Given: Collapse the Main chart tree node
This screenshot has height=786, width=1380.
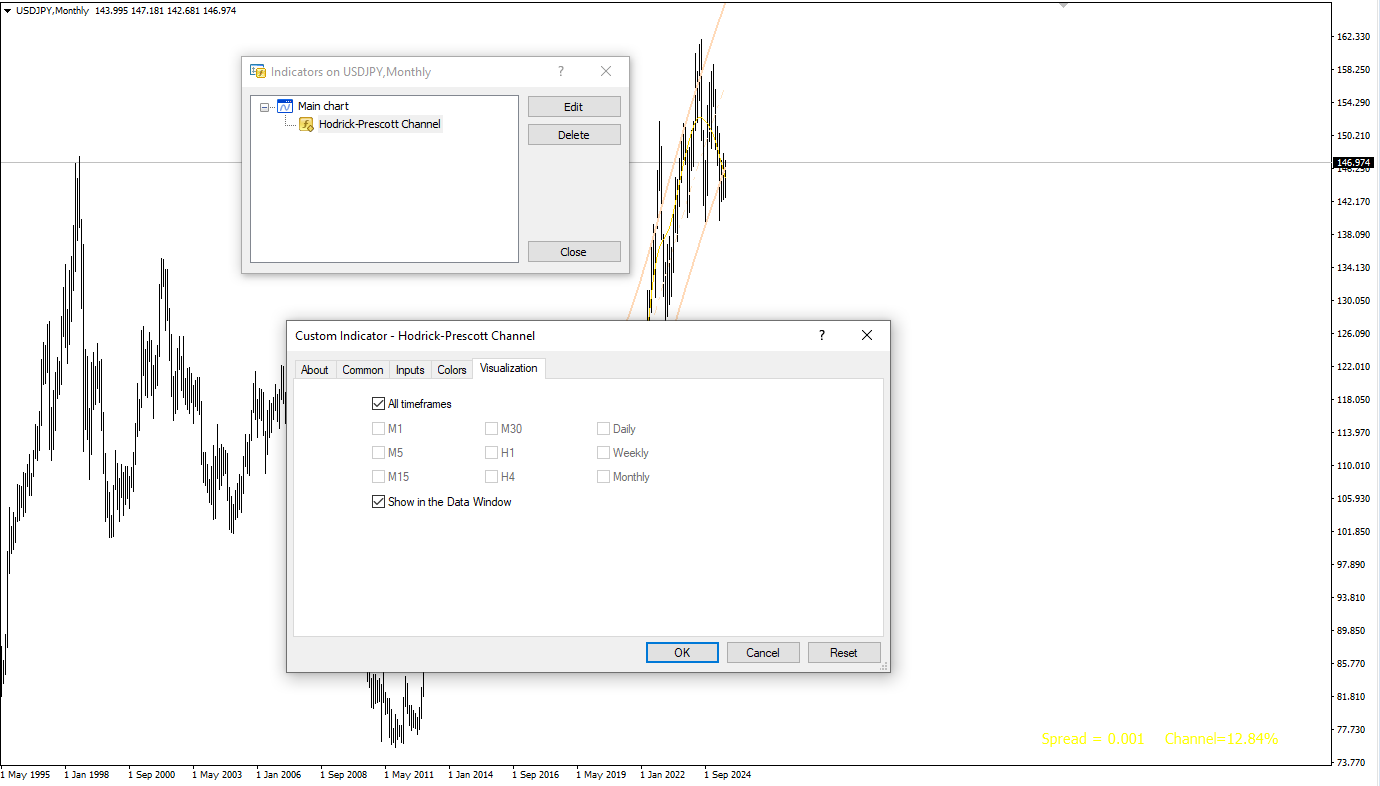Looking at the screenshot, I should (x=265, y=106).
